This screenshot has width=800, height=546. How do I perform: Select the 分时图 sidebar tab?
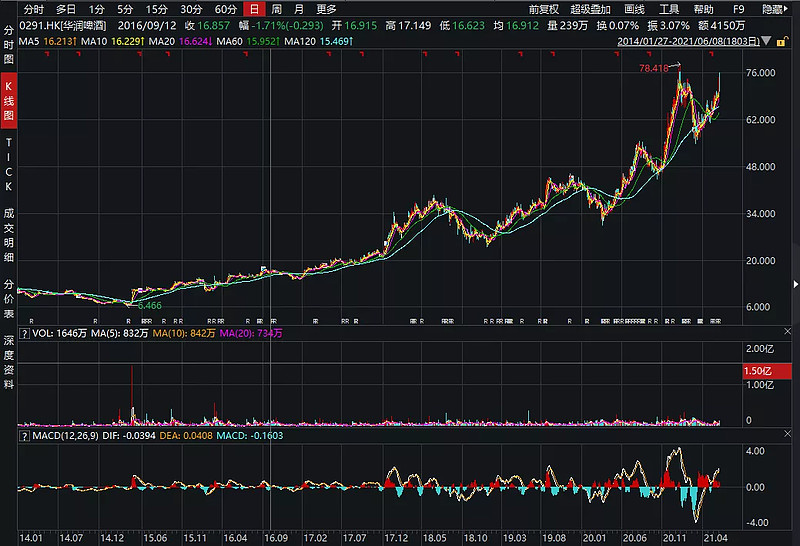coord(8,41)
